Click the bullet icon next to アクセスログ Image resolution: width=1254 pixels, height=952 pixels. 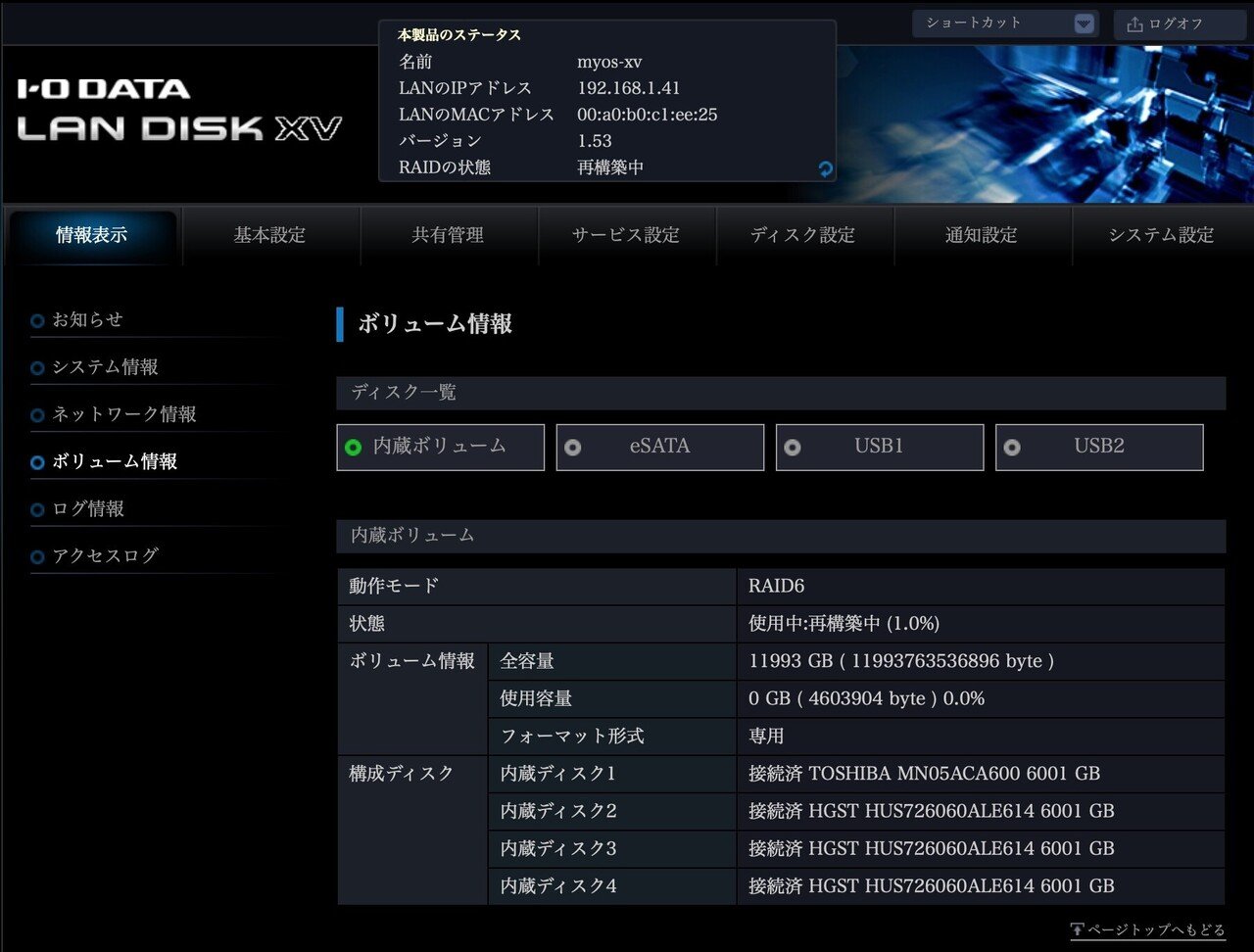pos(37,557)
